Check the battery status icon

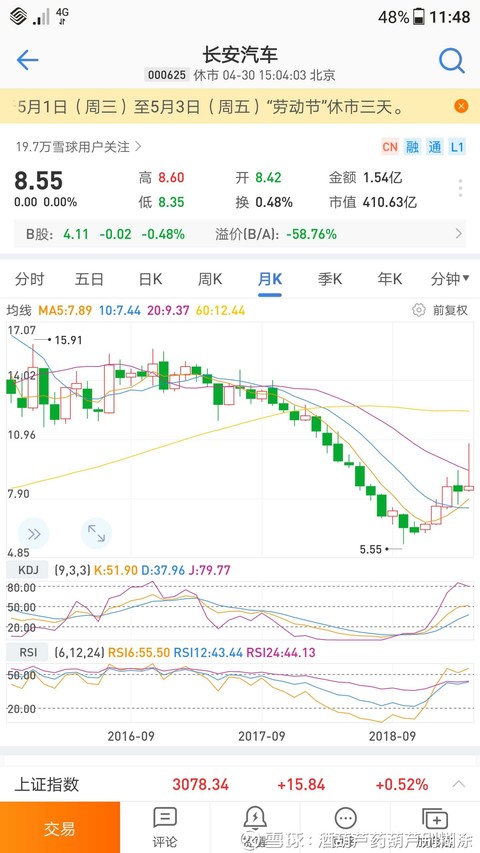(419, 16)
